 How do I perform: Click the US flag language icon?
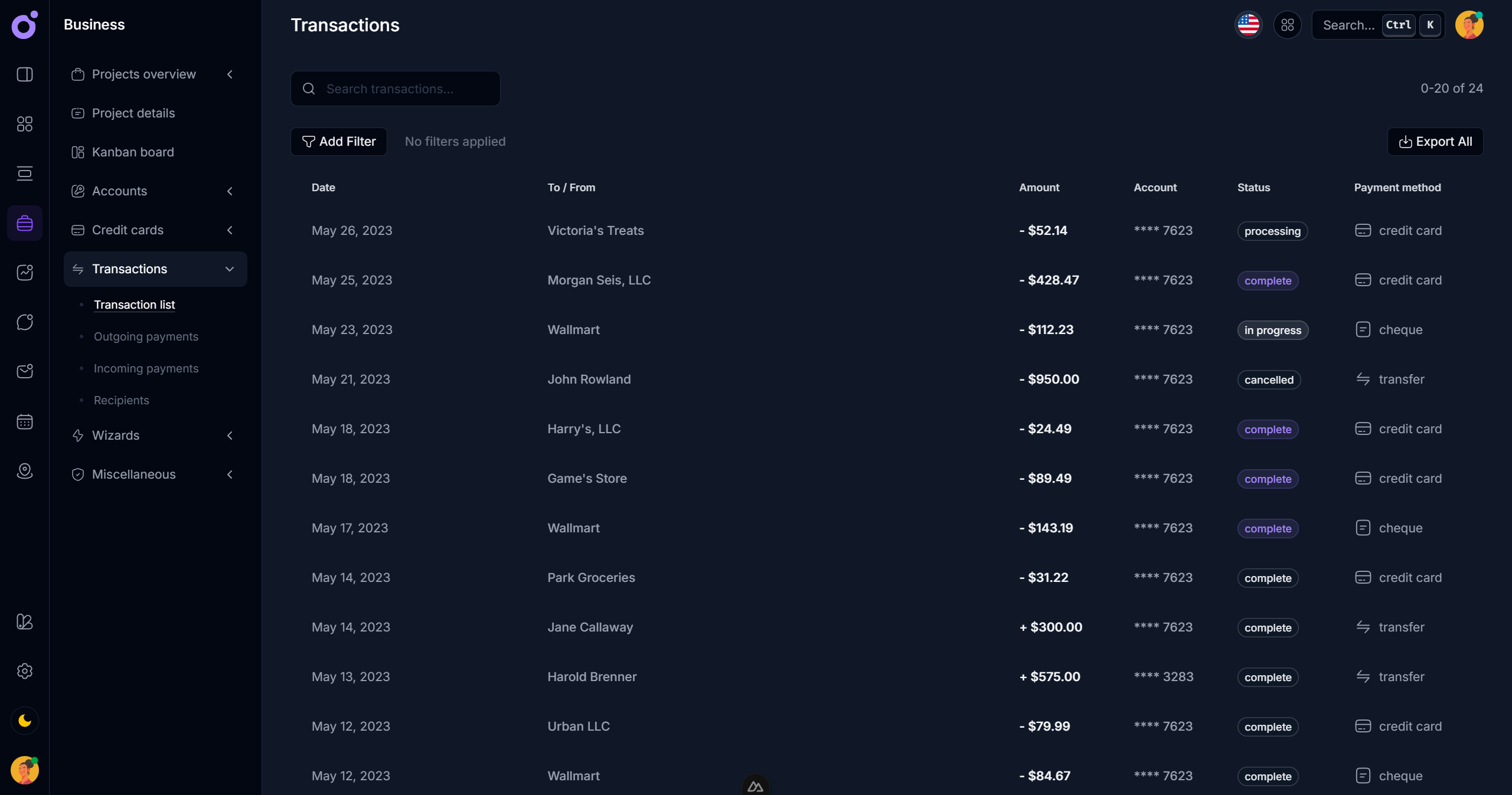[x=1248, y=25]
